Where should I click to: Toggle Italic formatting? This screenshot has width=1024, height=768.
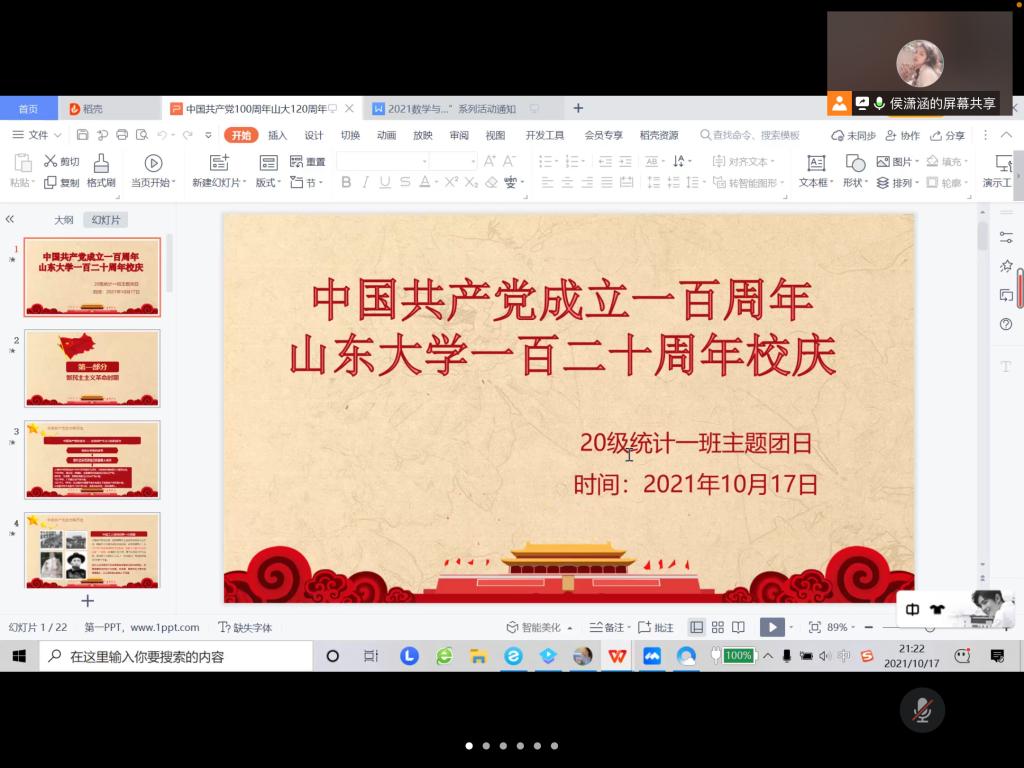click(366, 182)
